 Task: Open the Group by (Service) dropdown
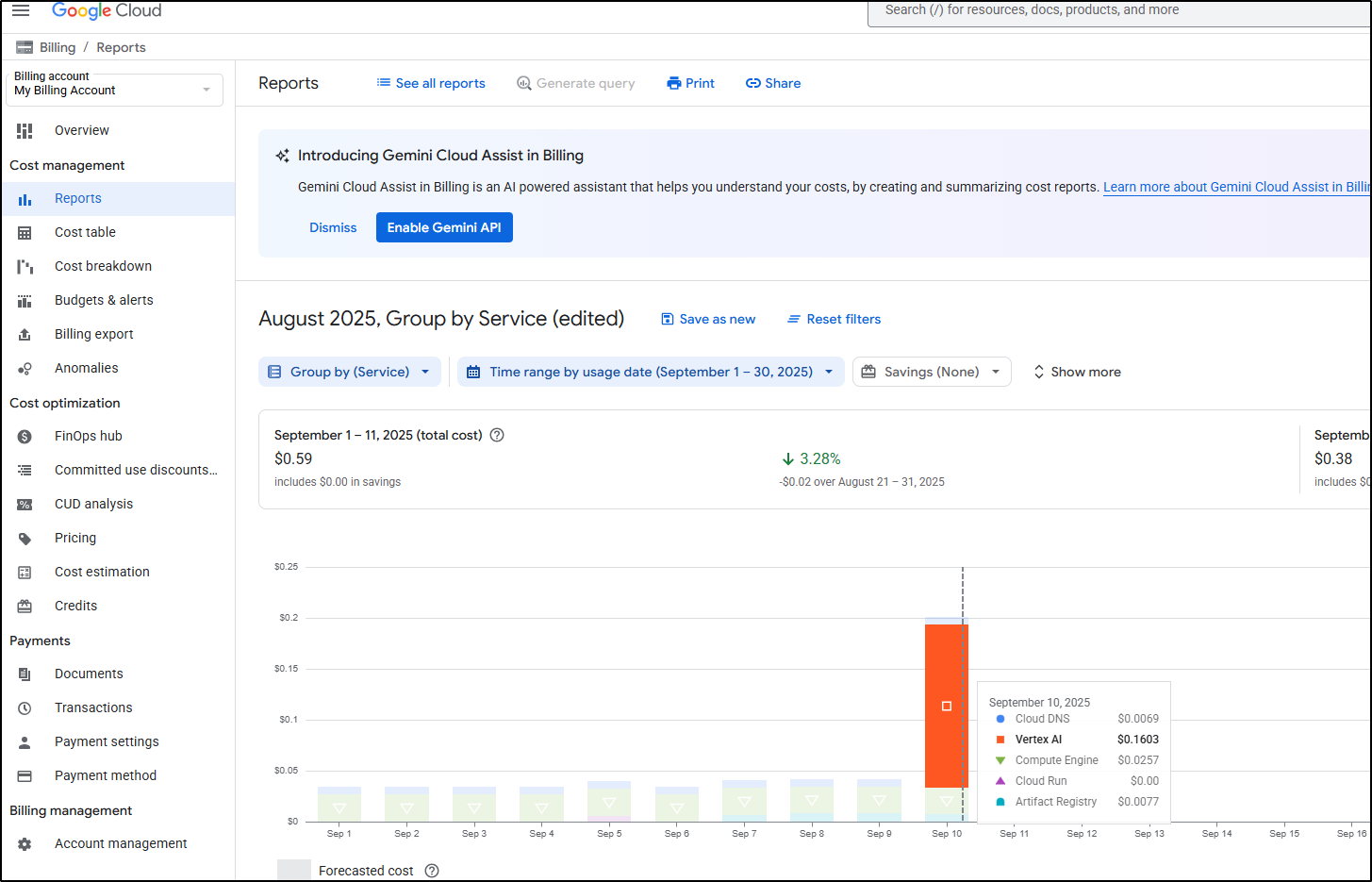350,372
